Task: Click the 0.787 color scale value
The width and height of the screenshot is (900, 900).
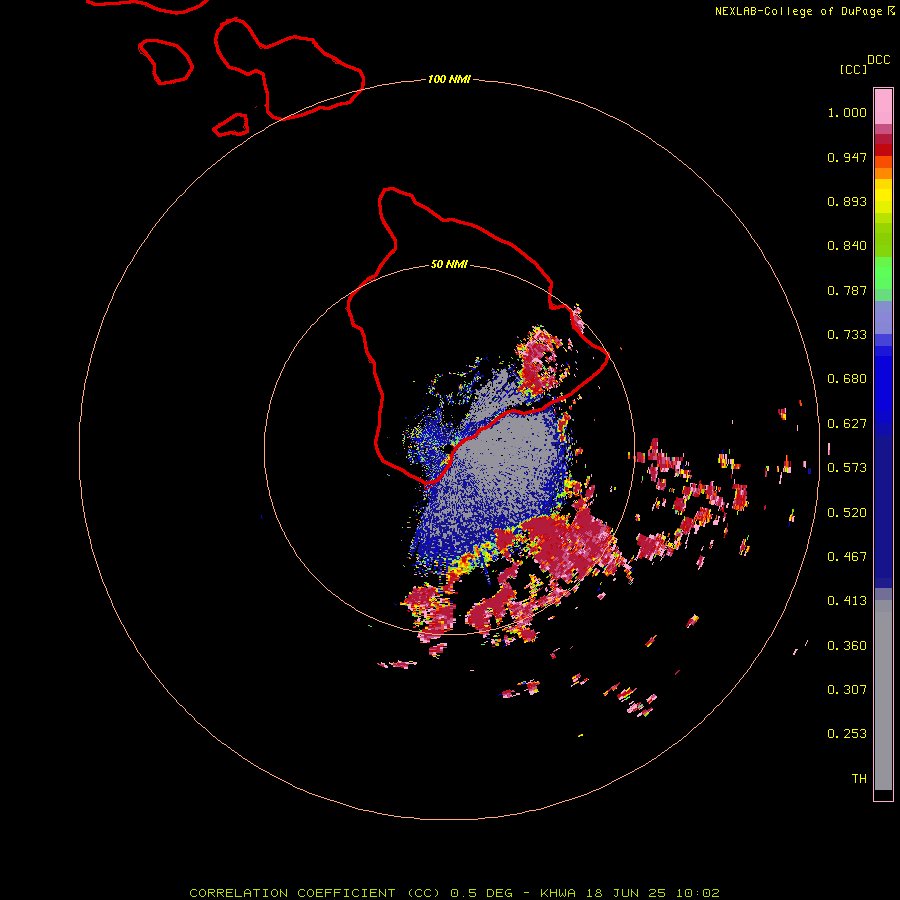Action: [x=847, y=290]
